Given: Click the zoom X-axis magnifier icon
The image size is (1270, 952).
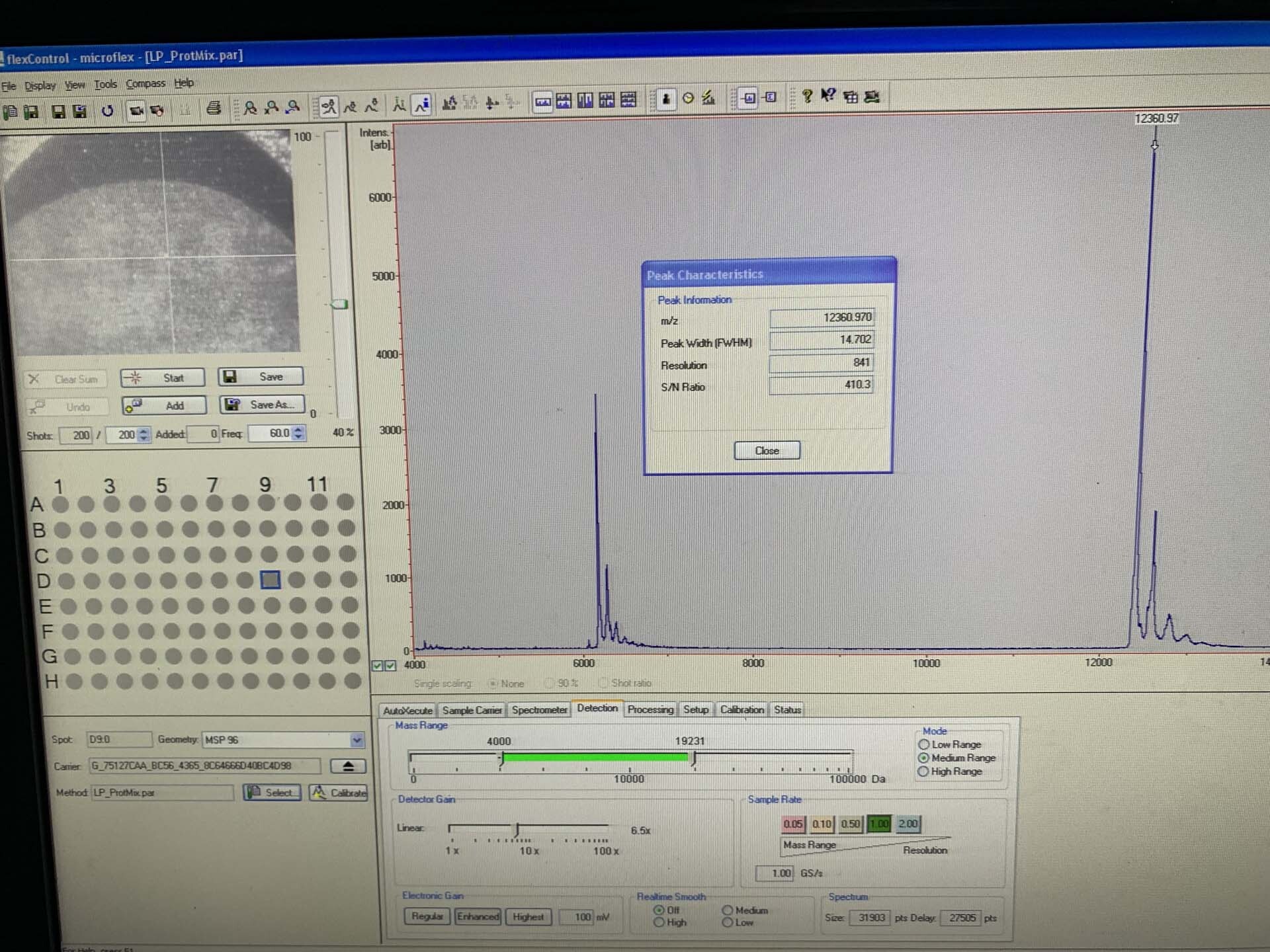Looking at the screenshot, I should (271, 106).
